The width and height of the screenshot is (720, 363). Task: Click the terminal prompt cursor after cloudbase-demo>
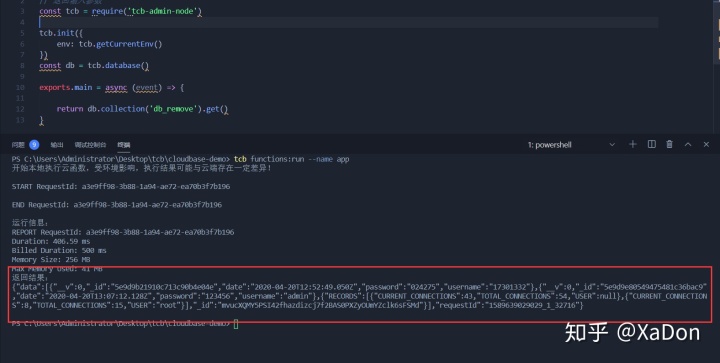click(x=236, y=324)
